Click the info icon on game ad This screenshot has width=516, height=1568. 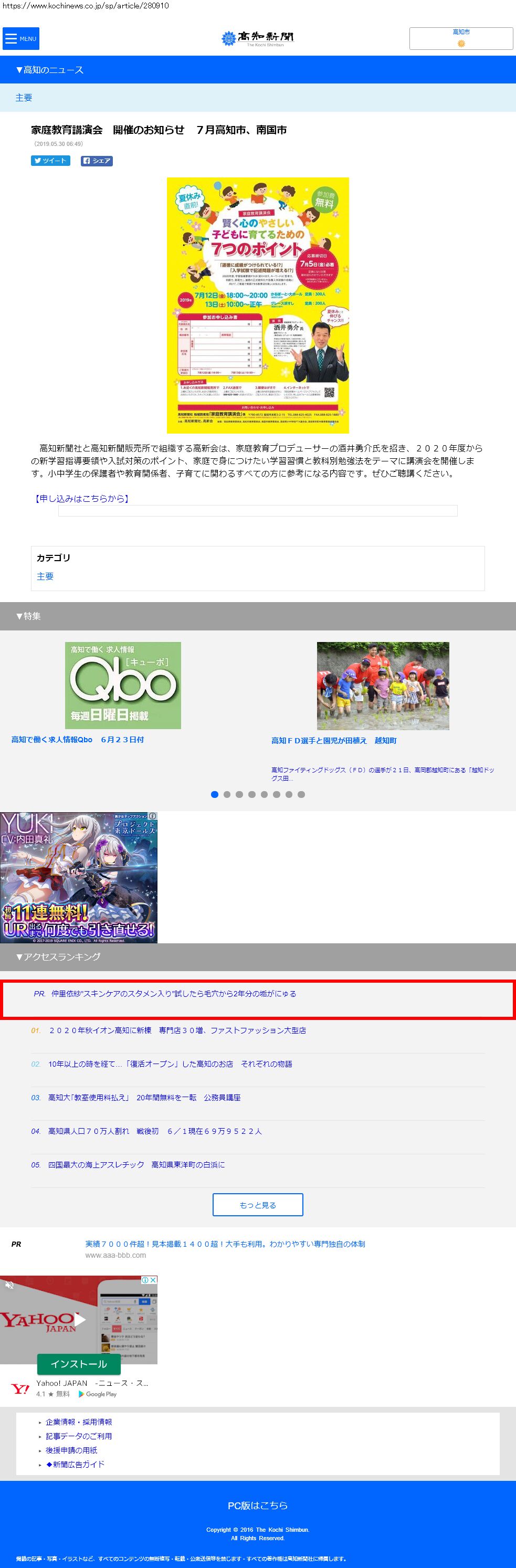[153, 816]
